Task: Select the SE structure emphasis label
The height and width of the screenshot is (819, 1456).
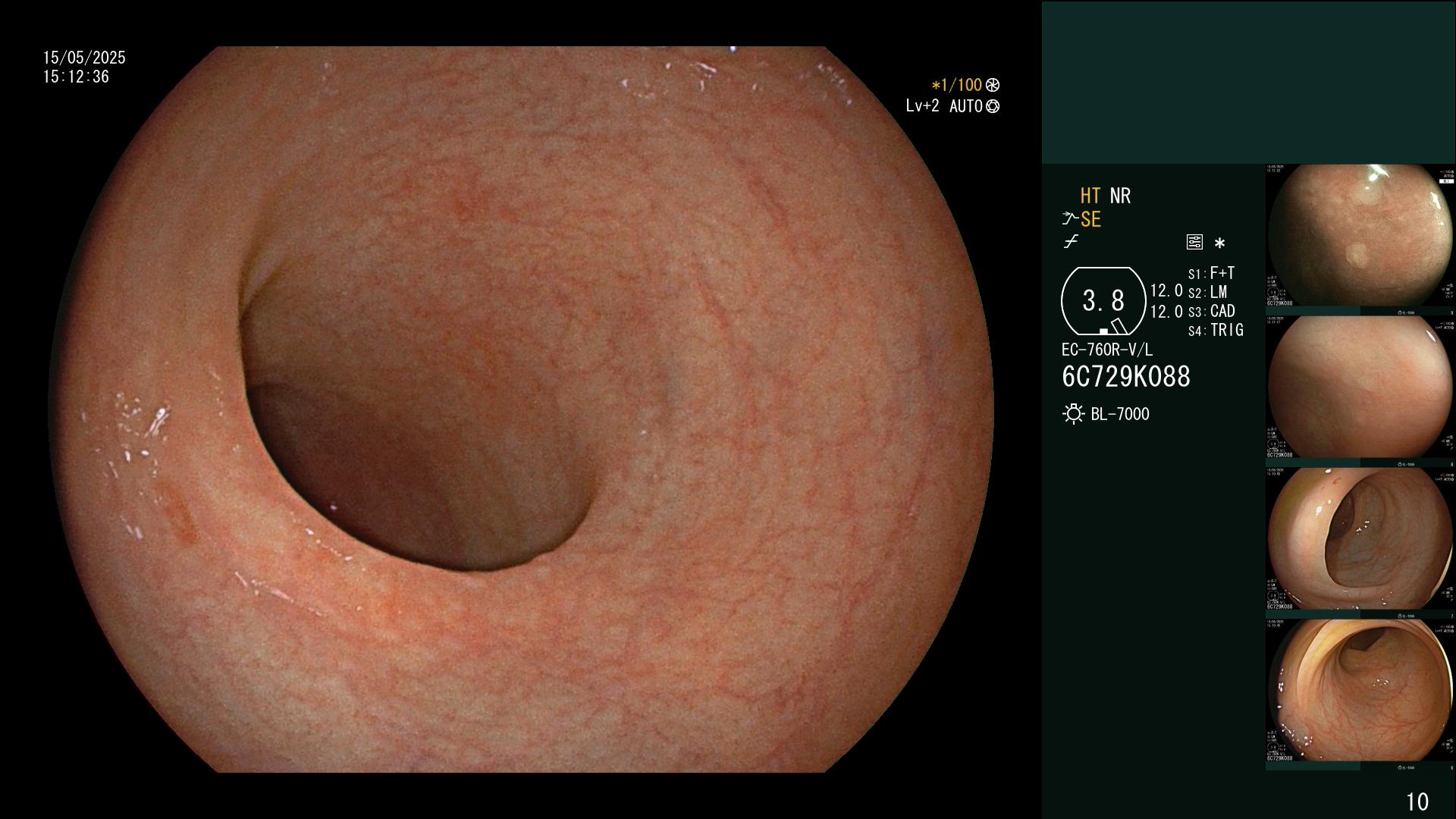Action: coord(1090,219)
